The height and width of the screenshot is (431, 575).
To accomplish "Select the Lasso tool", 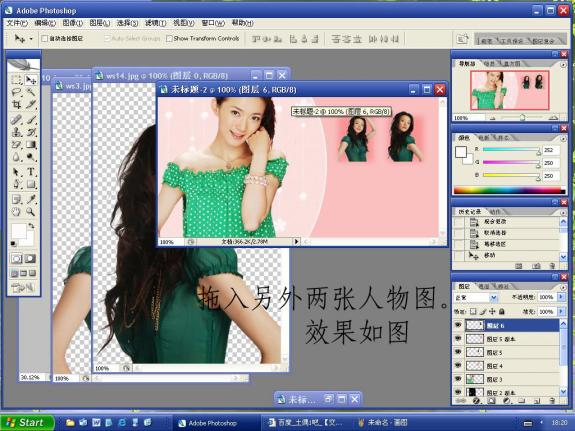I will tap(17, 92).
